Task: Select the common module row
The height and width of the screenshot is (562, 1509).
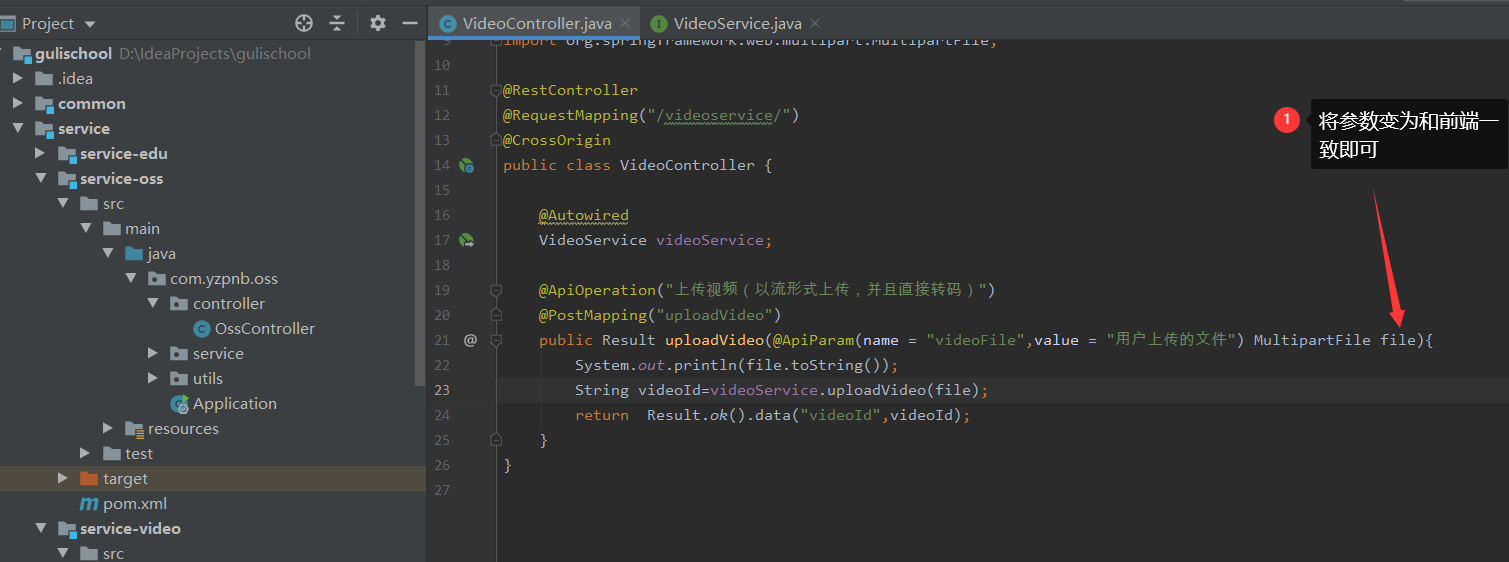Action: pos(206,103)
